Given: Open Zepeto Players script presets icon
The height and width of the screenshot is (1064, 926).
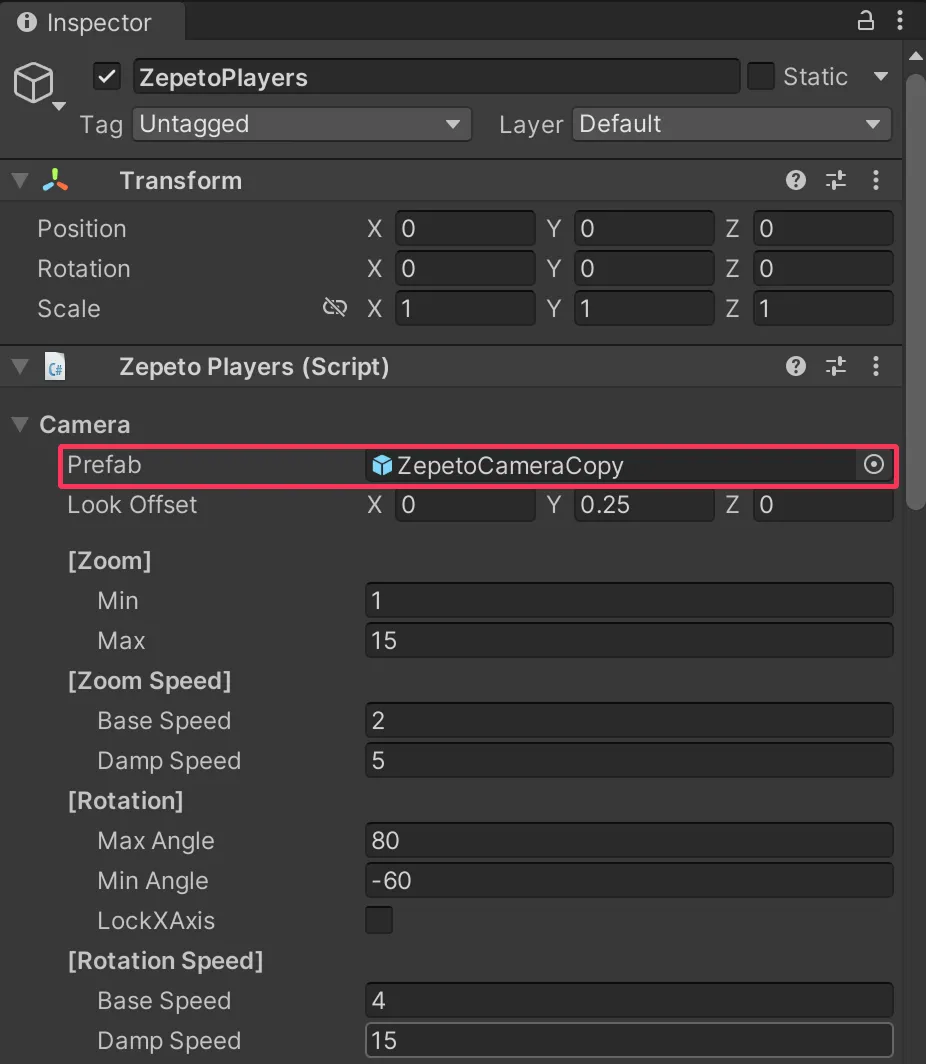Looking at the screenshot, I should point(836,366).
